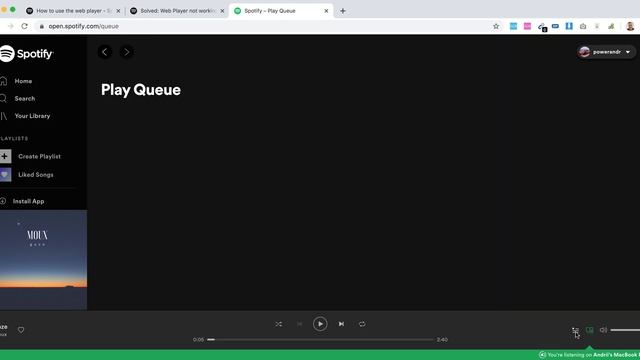
Task: Toggle repeat in the player bar
Action: coord(362,324)
